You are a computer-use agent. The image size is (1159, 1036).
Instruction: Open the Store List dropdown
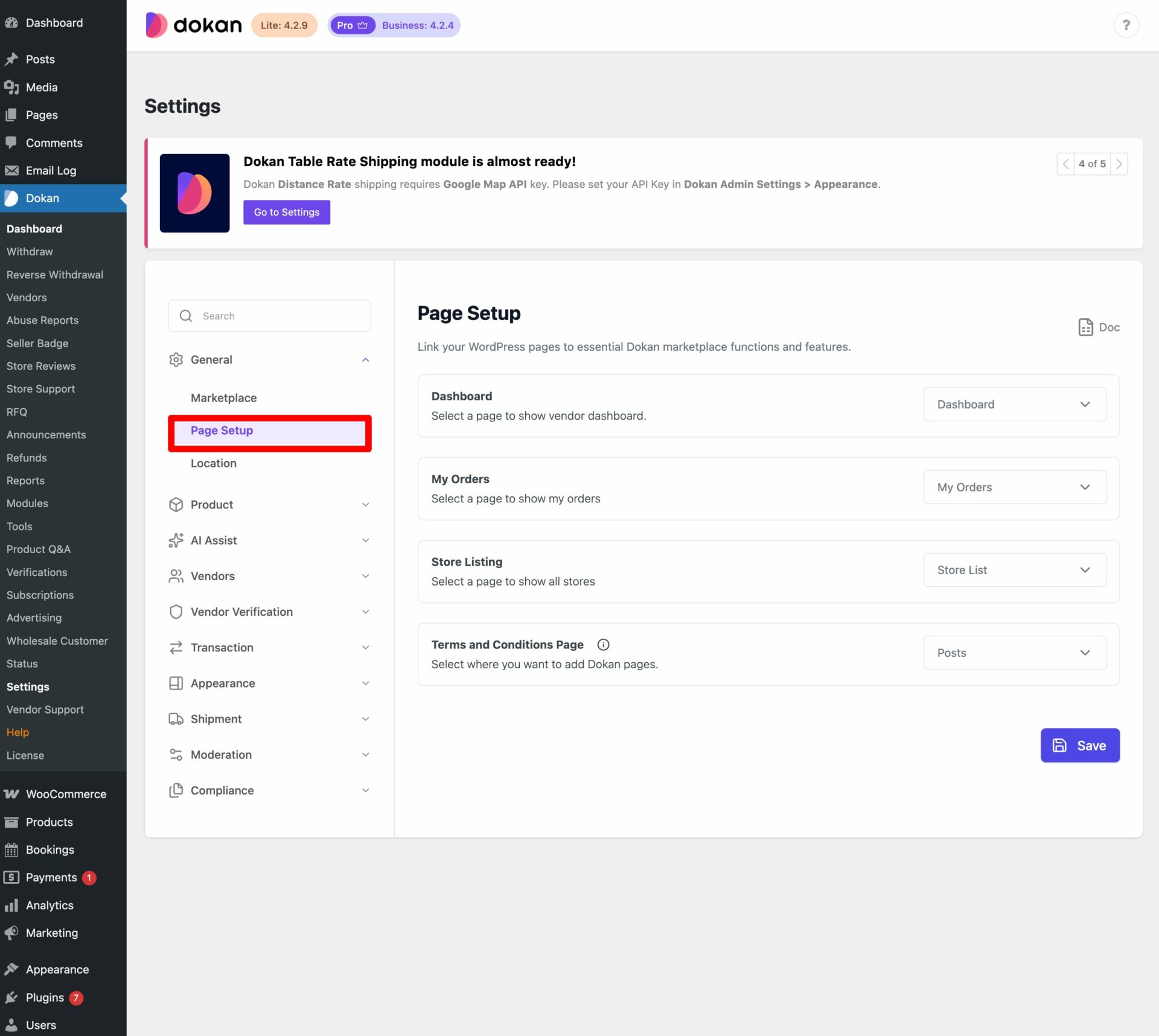(1014, 570)
